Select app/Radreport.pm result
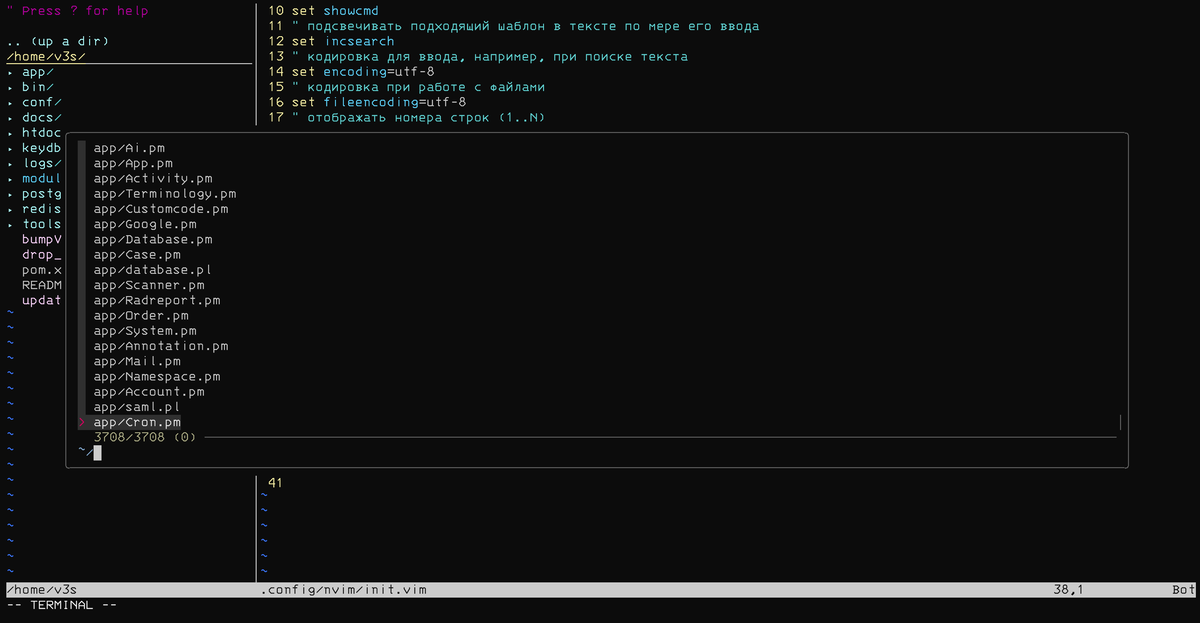Image resolution: width=1200 pixels, height=623 pixels. point(157,300)
